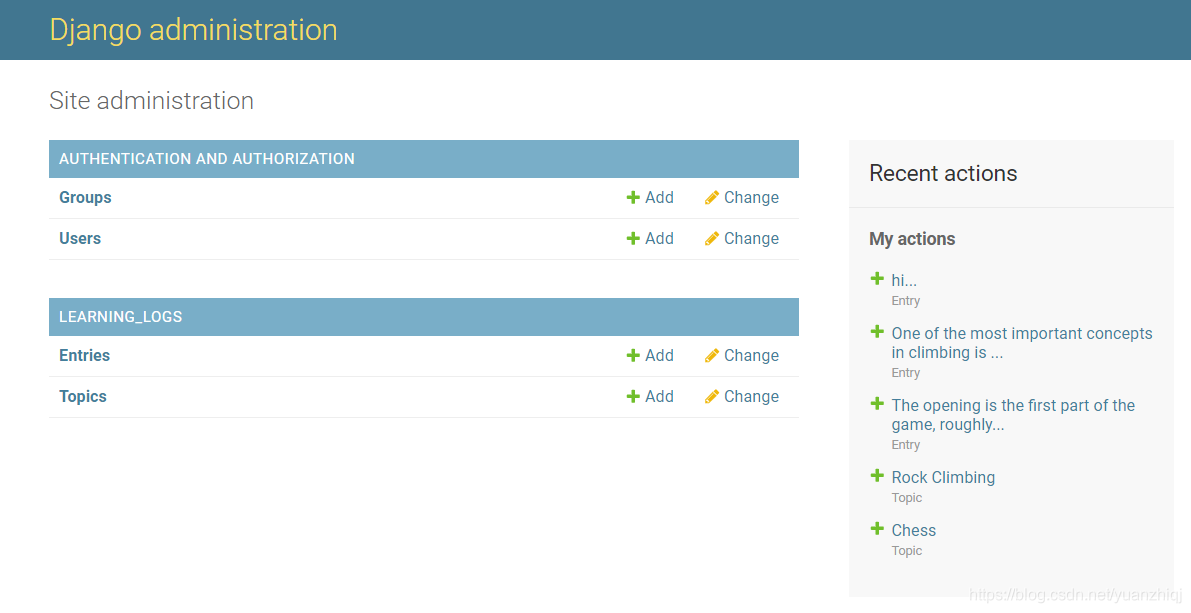
Task: Open the Topics model list
Action: click(83, 397)
